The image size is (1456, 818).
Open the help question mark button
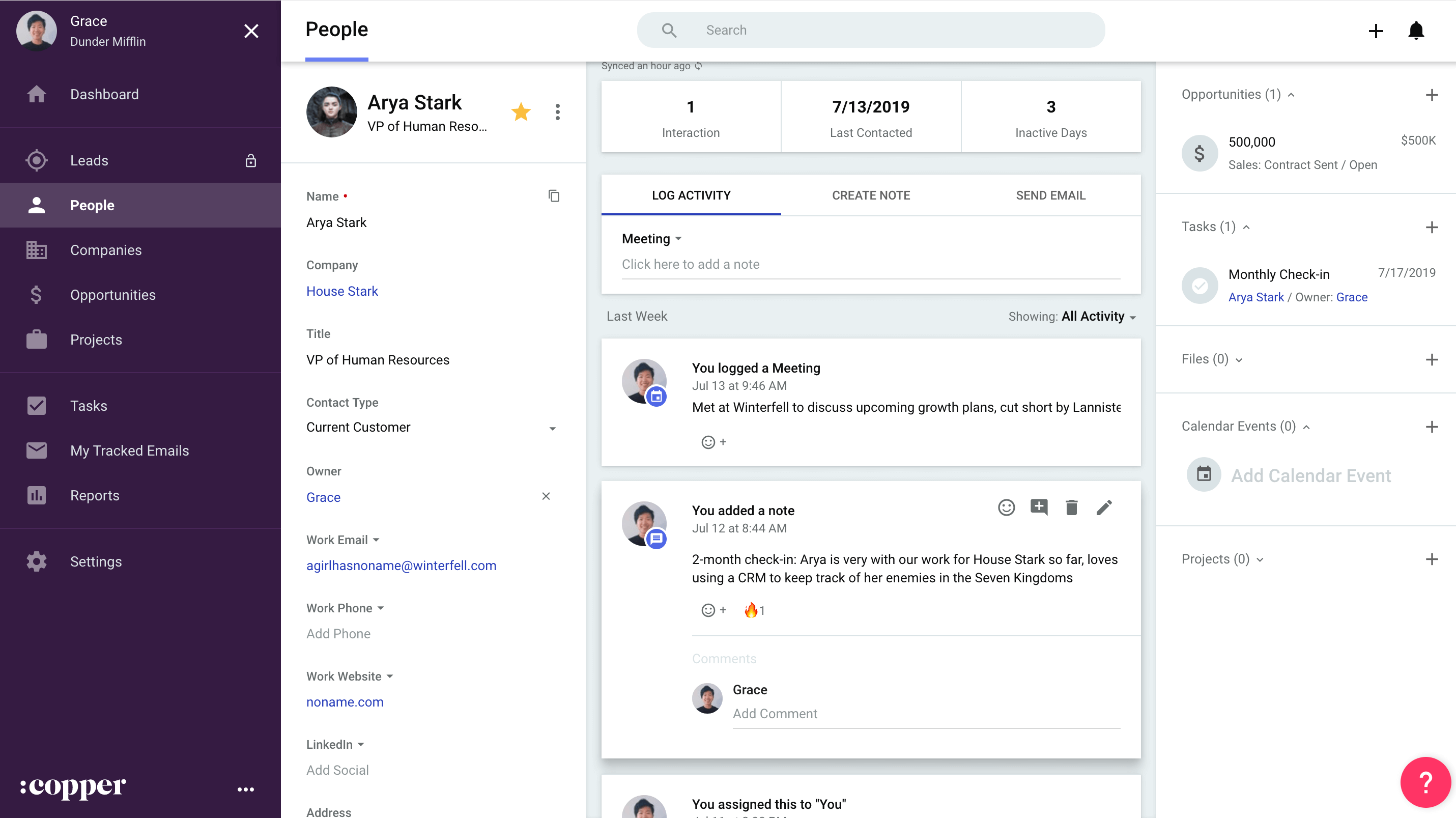coord(1425,782)
